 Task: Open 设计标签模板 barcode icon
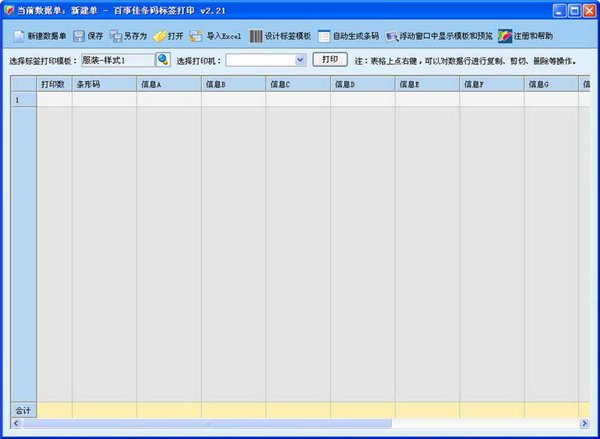pos(256,36)
